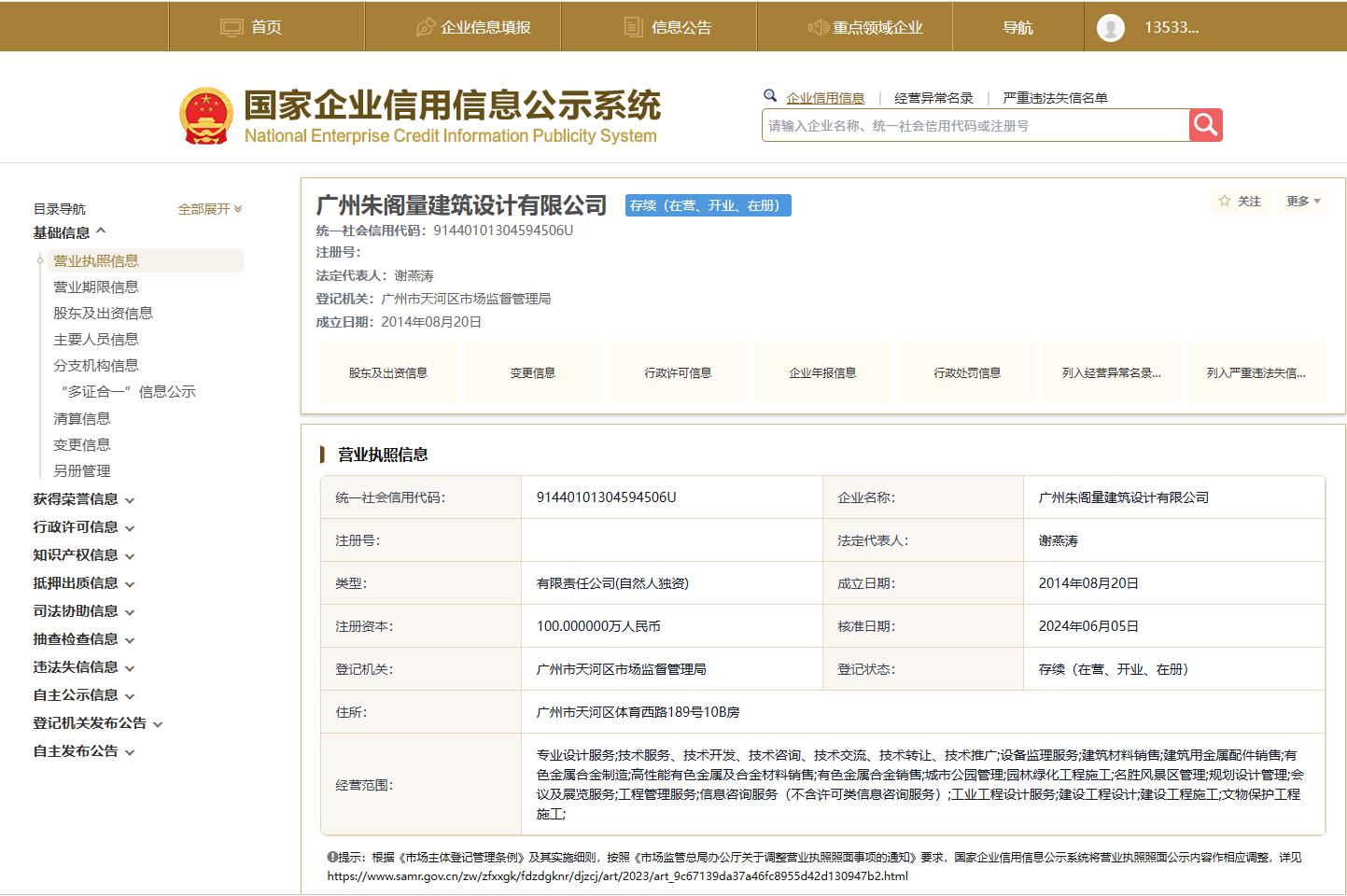
Task: Click the key-sector enterprises speaker icon
Action: pyautogui.click(x=819, y=27)
